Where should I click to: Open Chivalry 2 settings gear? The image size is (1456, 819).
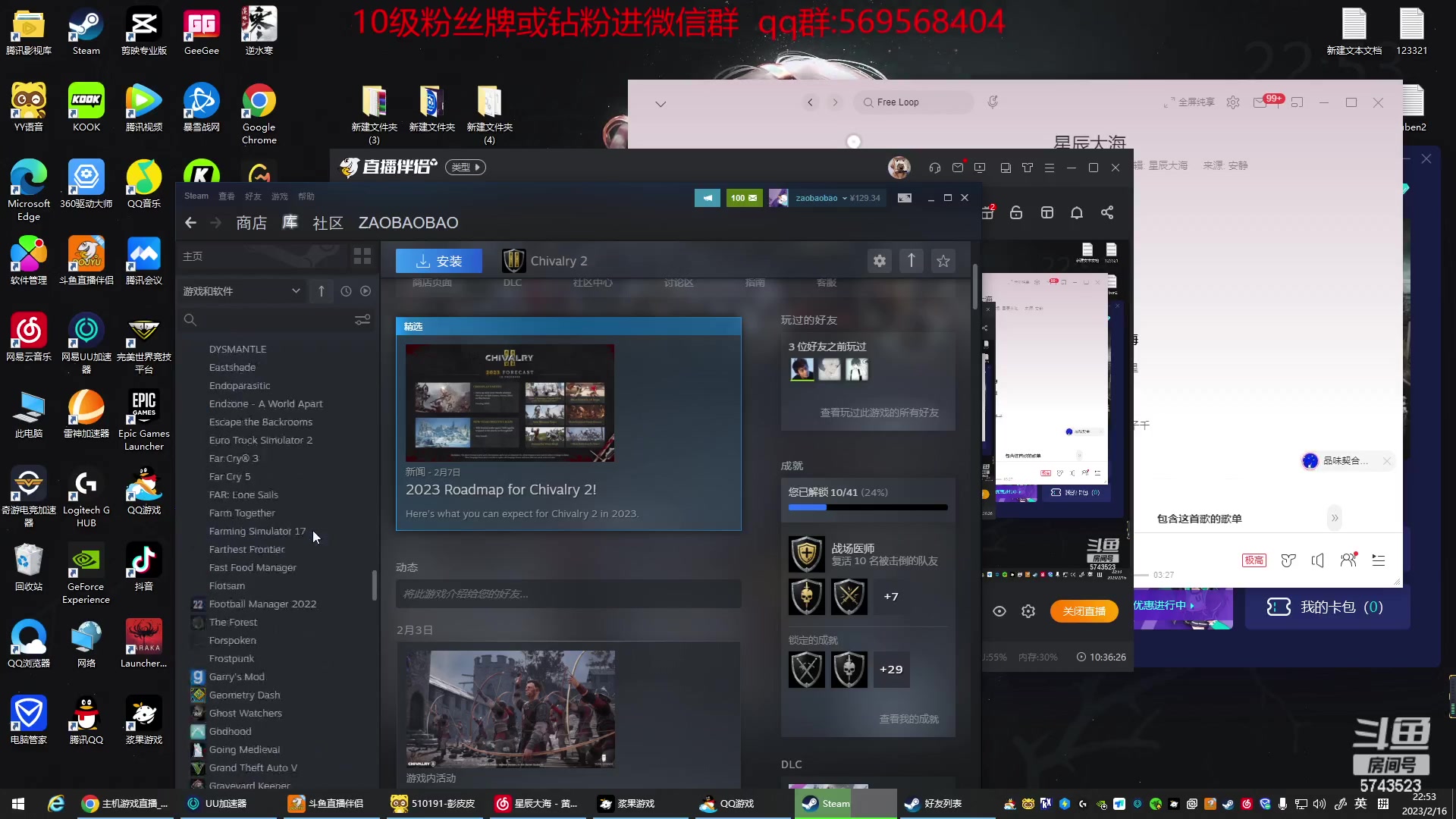coord(879,261)
